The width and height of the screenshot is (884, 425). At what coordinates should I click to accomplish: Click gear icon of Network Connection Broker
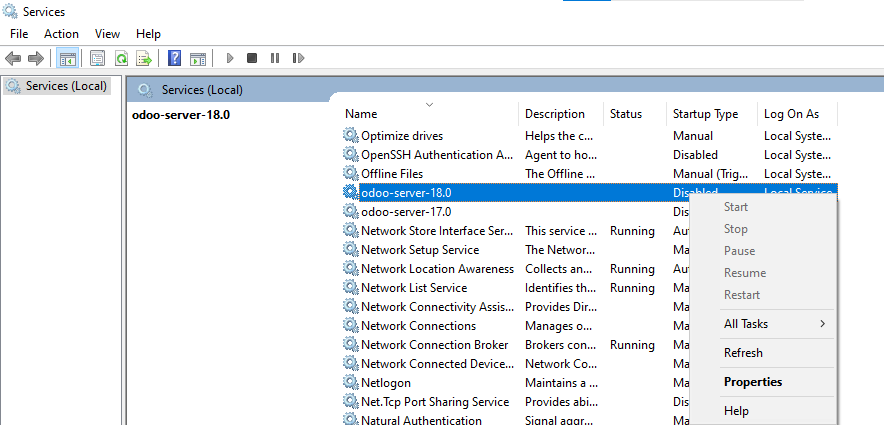(x=351, y=345)
